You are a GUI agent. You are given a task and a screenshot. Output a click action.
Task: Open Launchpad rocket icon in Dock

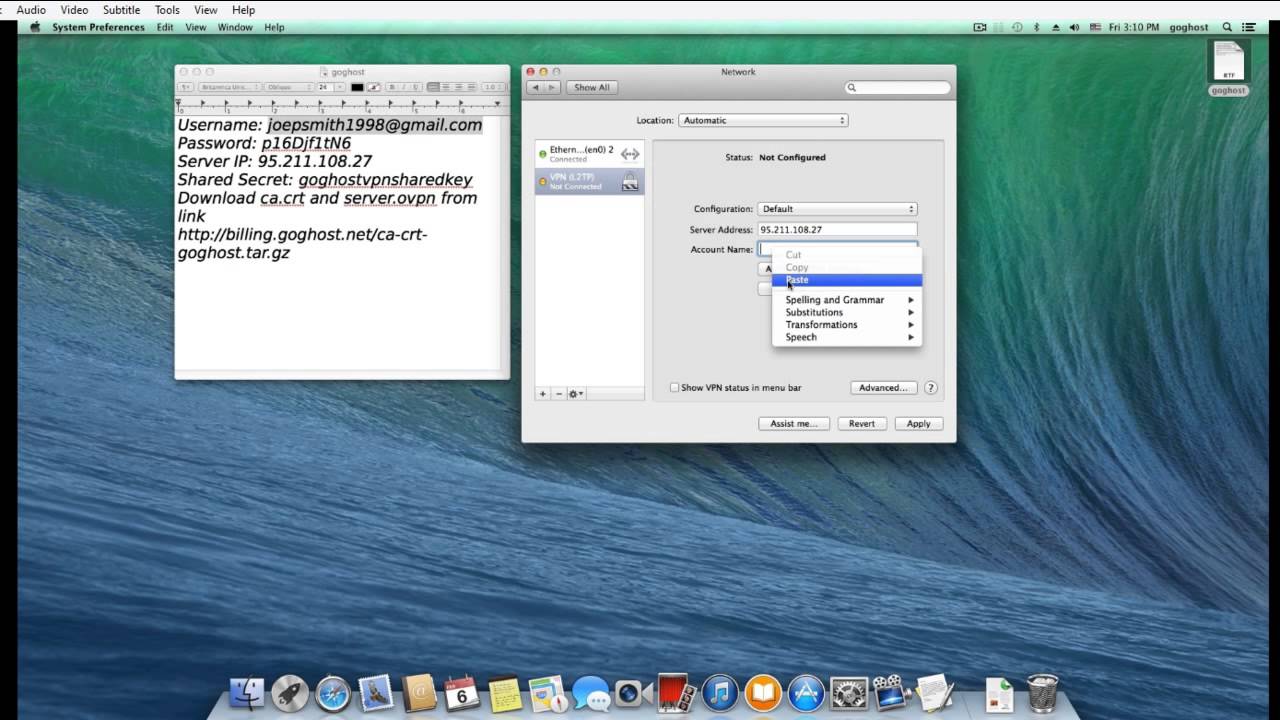point(289,693)
